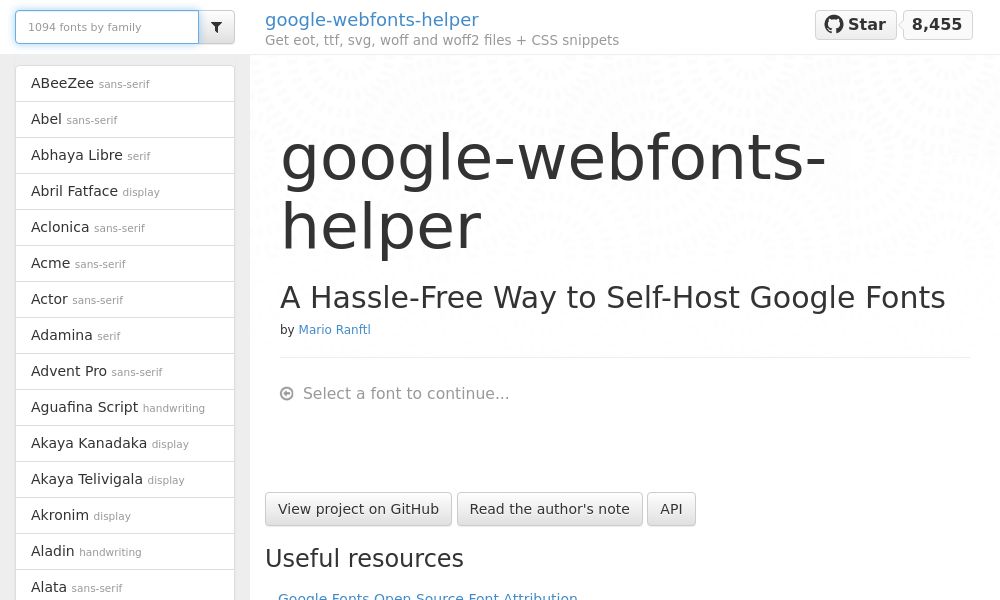Image resolution: width=1000 pixels, height=600 pixels.
Task: Select the ABeeZee font
Action: (125, 83)
